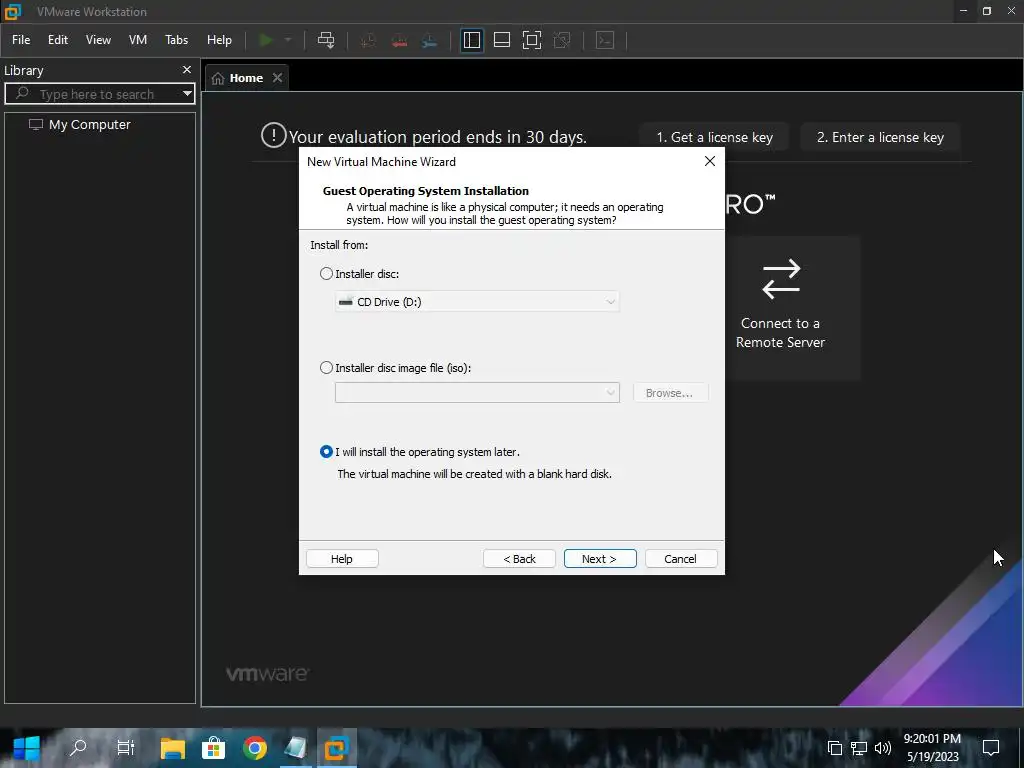1024x768 pixels.
Task: Click the Next > button
Action: click(600, 558)
